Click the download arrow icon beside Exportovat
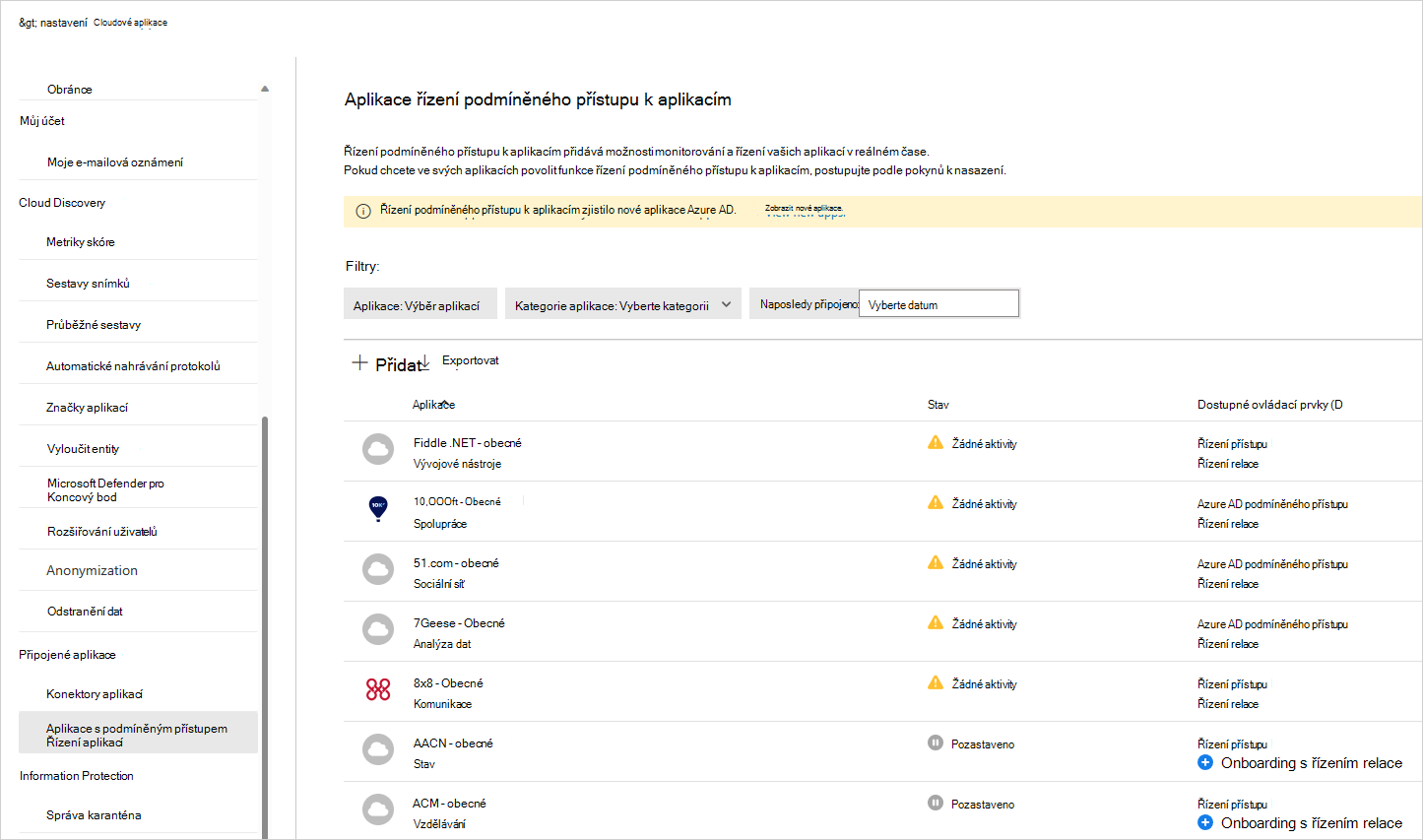1423x840 pixels. click(x=425, y=362)
